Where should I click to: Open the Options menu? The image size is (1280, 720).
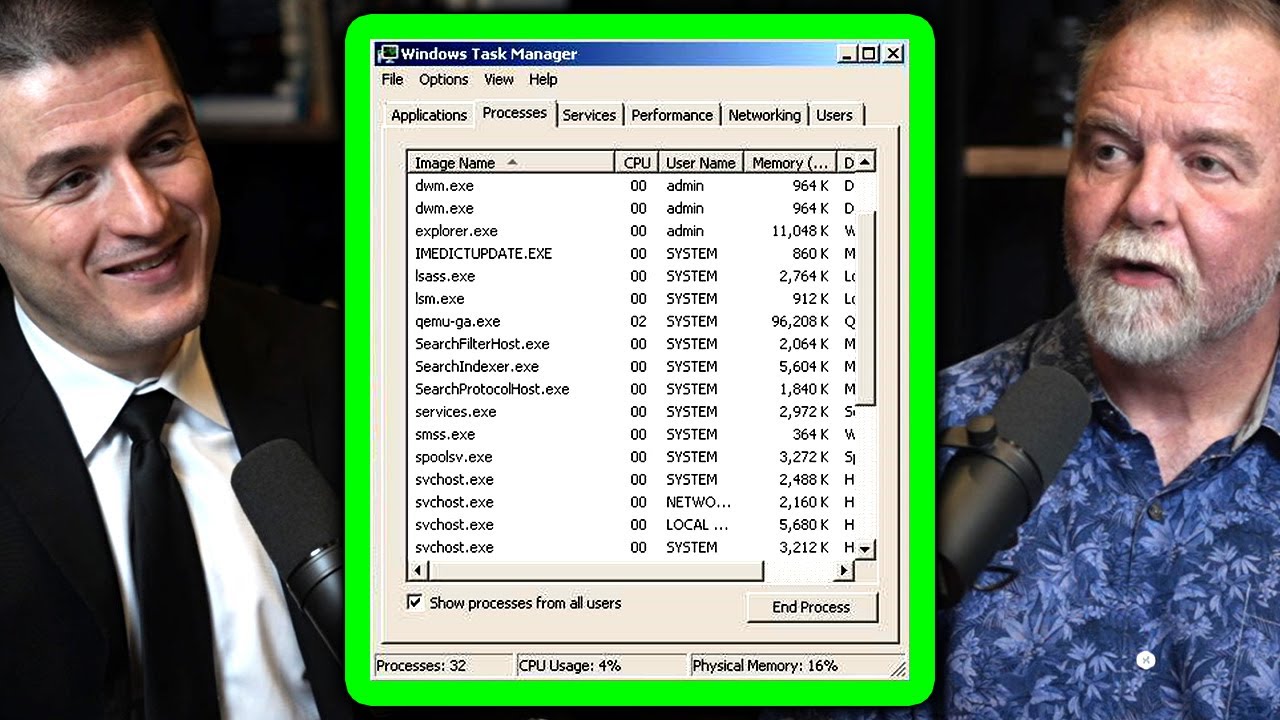coord(443,79)
